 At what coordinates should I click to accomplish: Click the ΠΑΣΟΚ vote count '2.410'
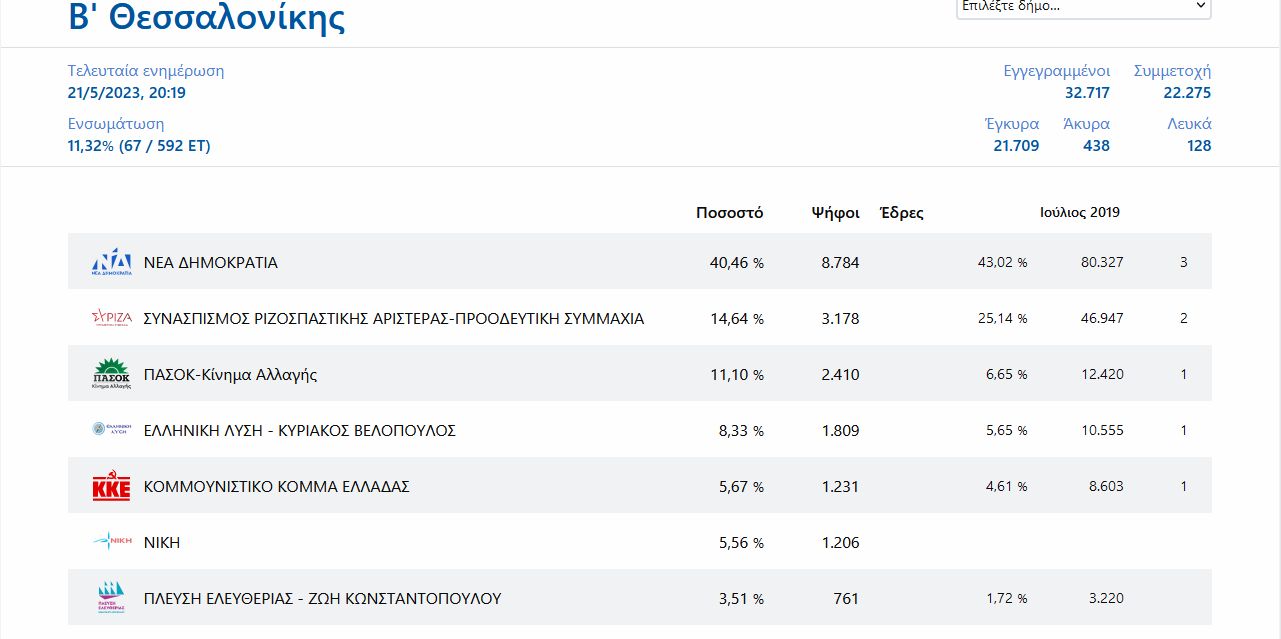tap(840, 375)
